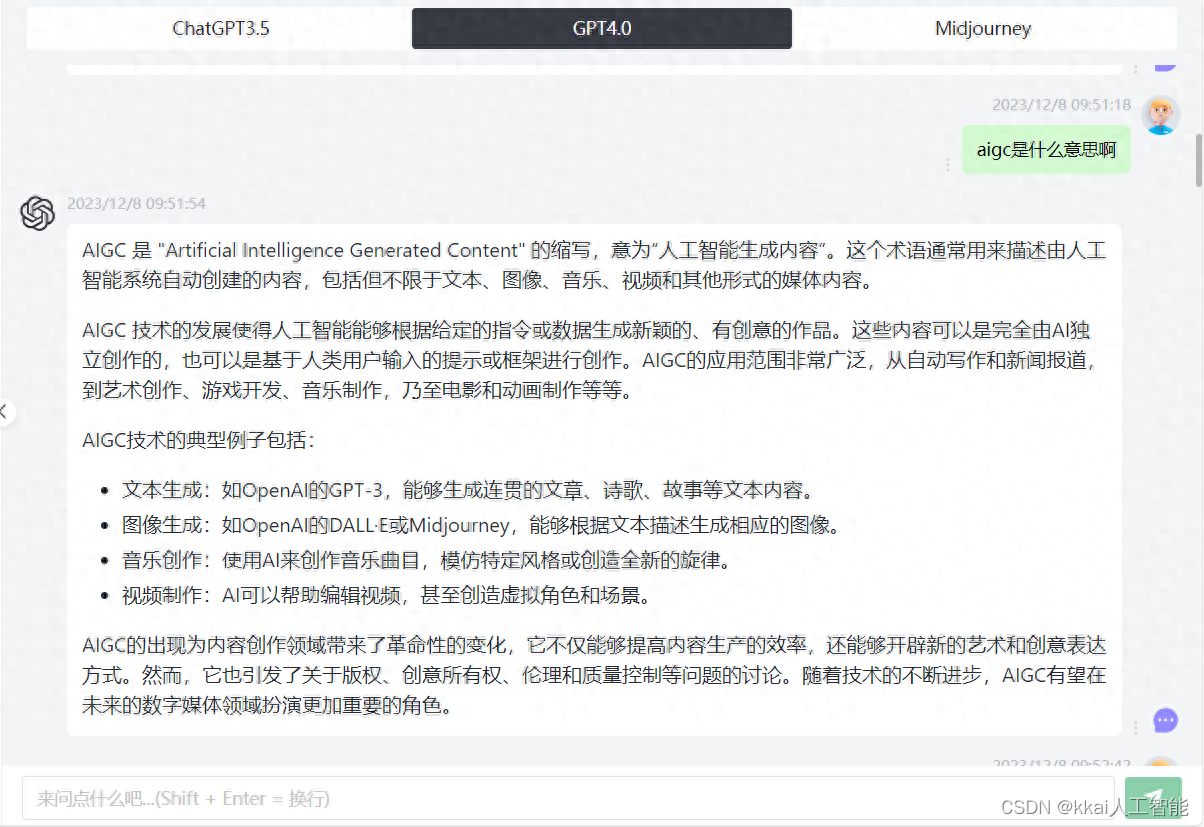Focus the 来问点什么吧 message input field

click(568, 798)
